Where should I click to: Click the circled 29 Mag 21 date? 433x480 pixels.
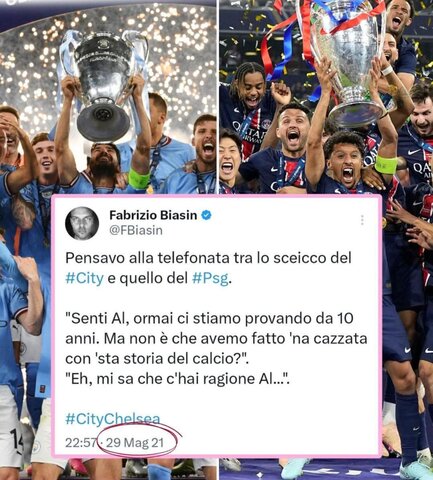(135, 443)
